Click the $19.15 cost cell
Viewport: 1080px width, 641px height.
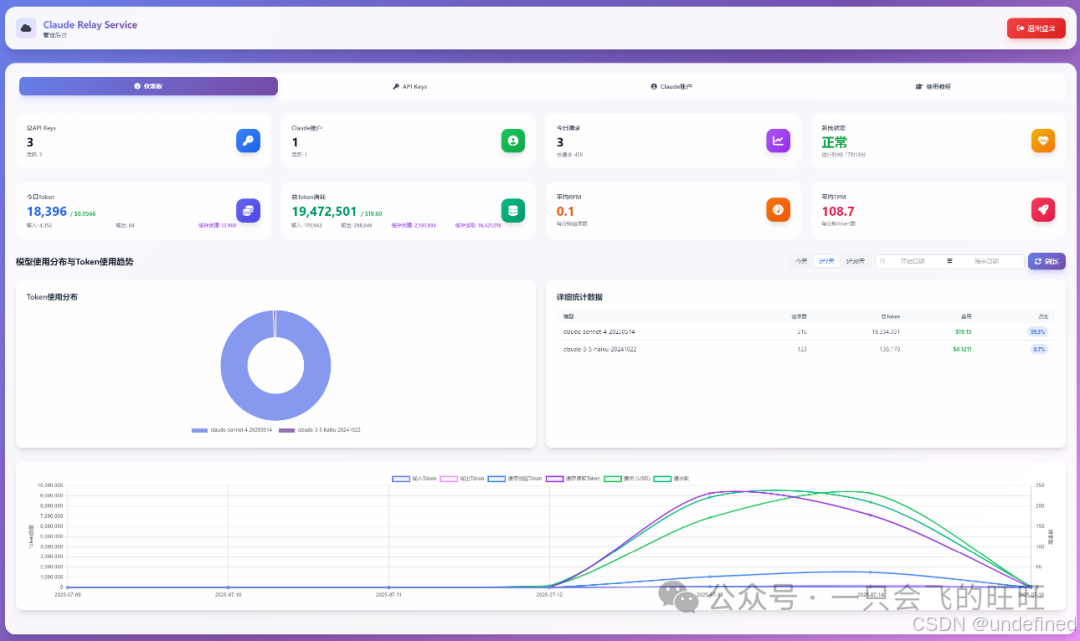coord(963,332)
